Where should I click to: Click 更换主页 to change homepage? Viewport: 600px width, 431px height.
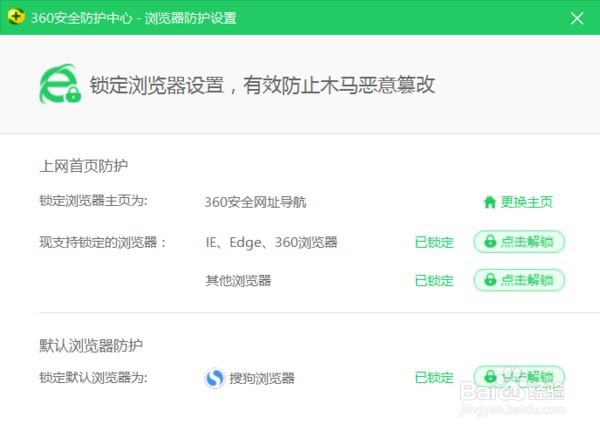click(x=518, y=202)
